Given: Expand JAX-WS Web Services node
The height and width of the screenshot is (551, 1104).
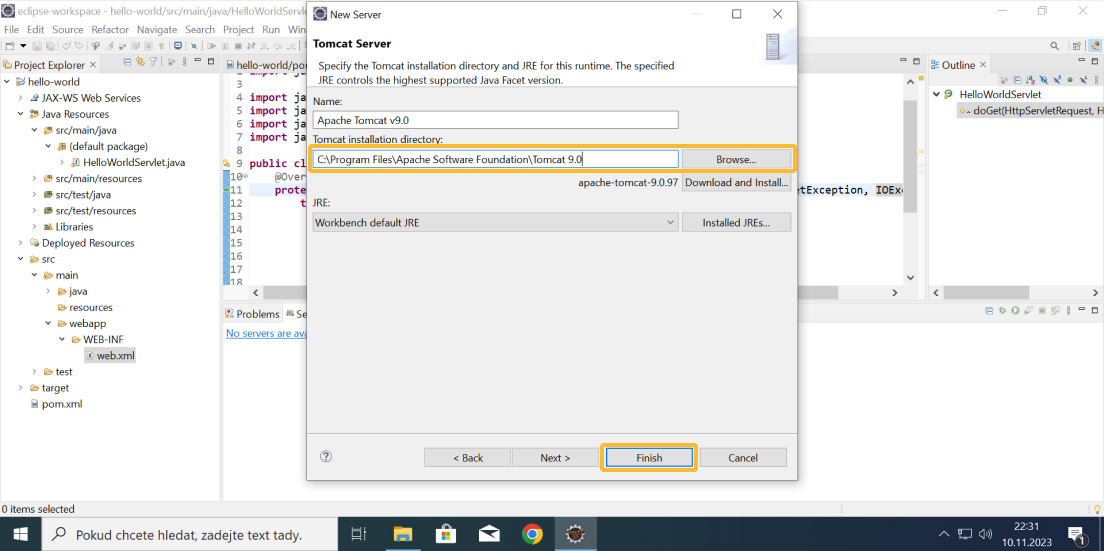Looking at the screenshot, I should tap(21, 98).
